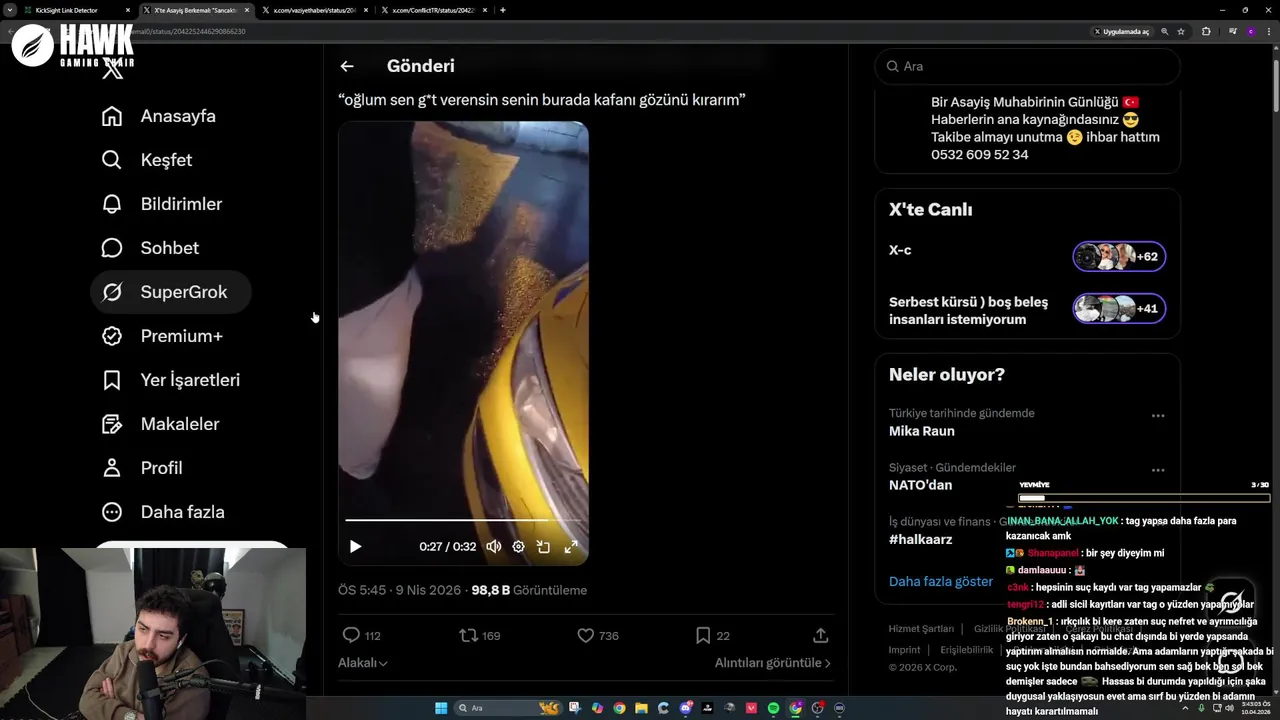The image size is (1280, 720).
Task: Expand the browser tab search chevron
Action: (x=11, y=10)
